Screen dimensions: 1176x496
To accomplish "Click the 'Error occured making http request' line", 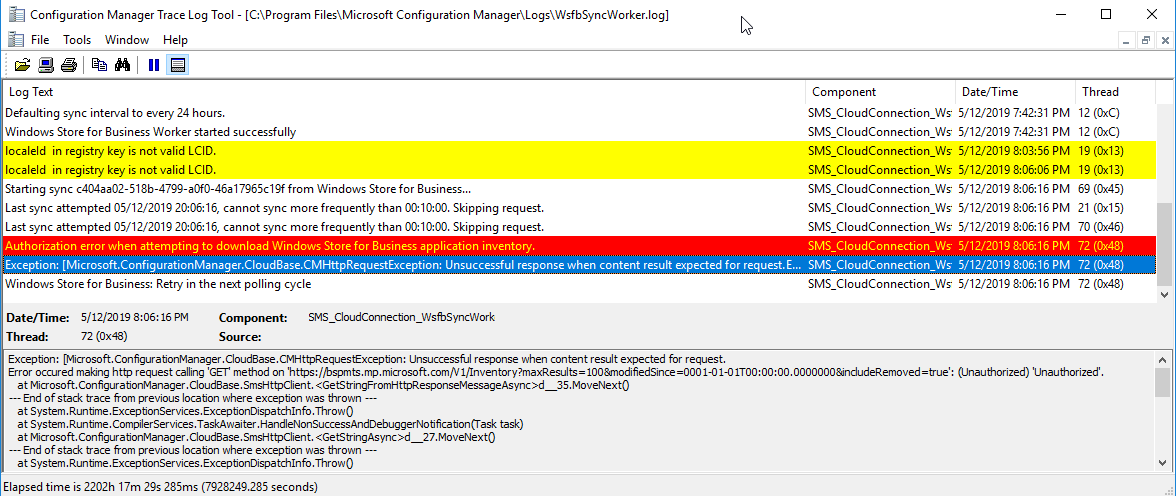I will (556, 372).
